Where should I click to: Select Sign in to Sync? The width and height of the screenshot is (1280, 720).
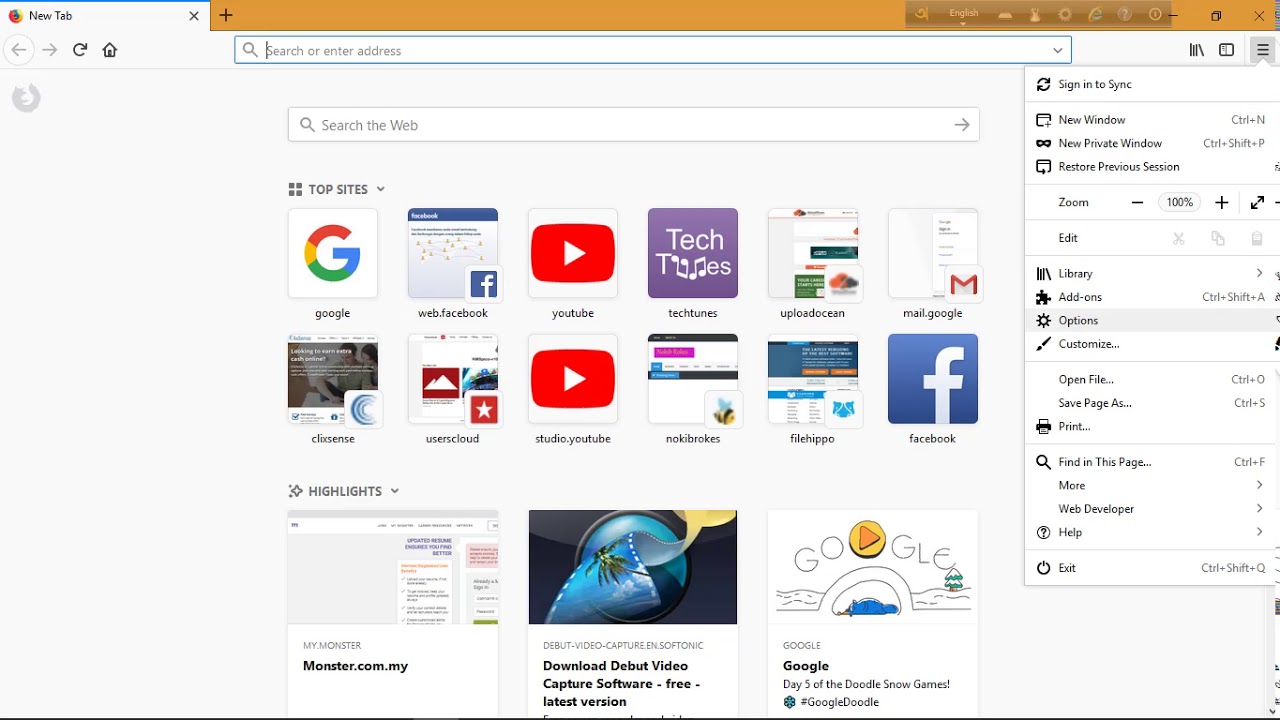(x=1152, y=84)
